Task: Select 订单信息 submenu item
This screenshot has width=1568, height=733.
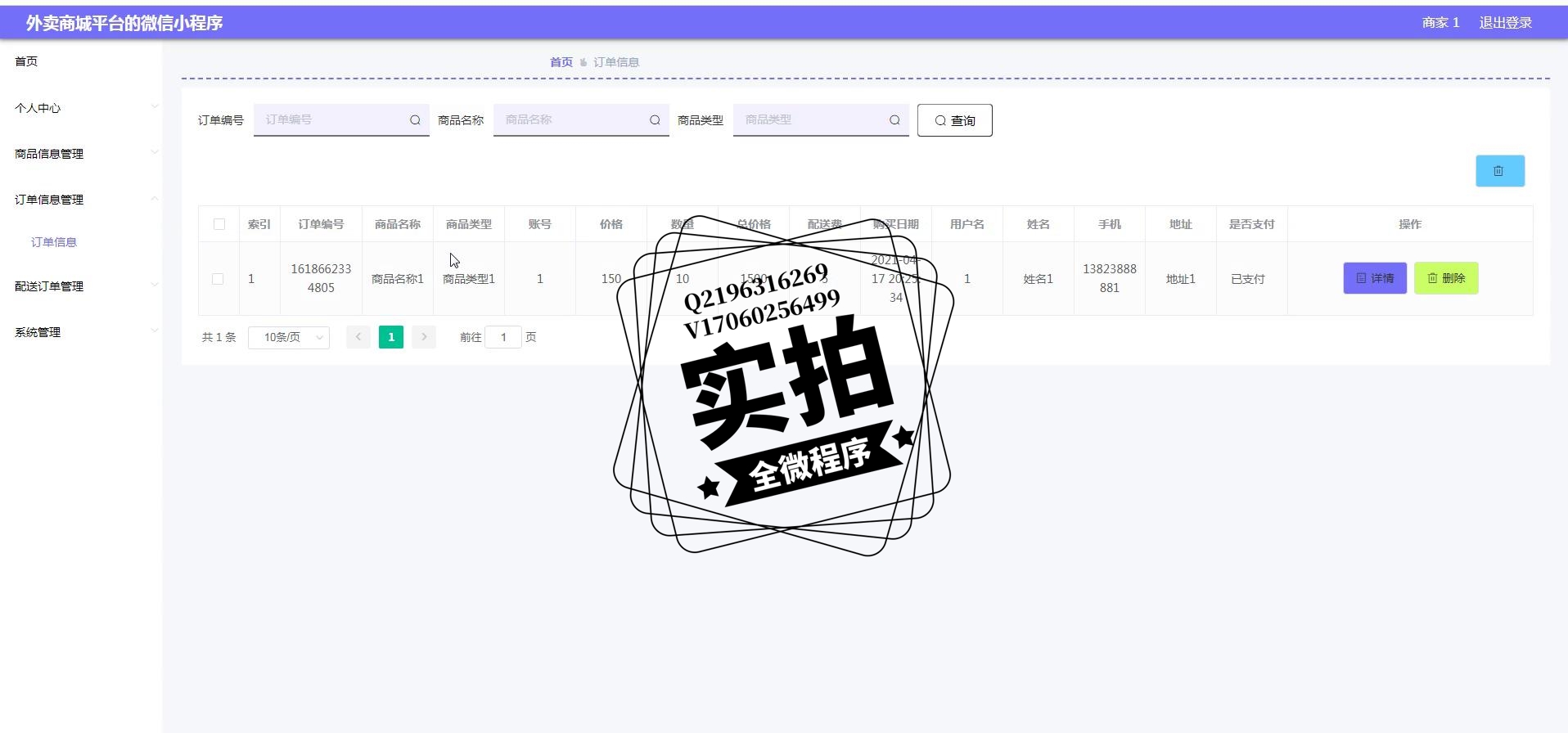Action: (x=54, y=242)
